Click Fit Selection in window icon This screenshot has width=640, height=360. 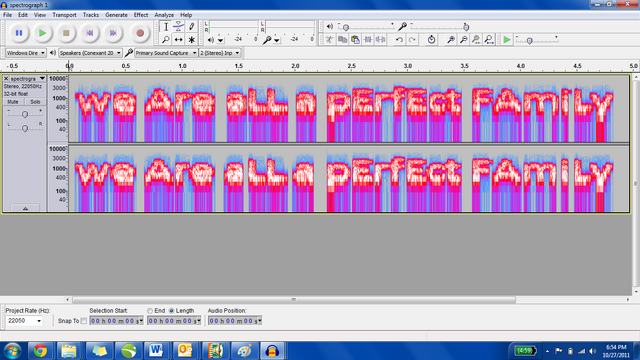[x=476, y=40]
